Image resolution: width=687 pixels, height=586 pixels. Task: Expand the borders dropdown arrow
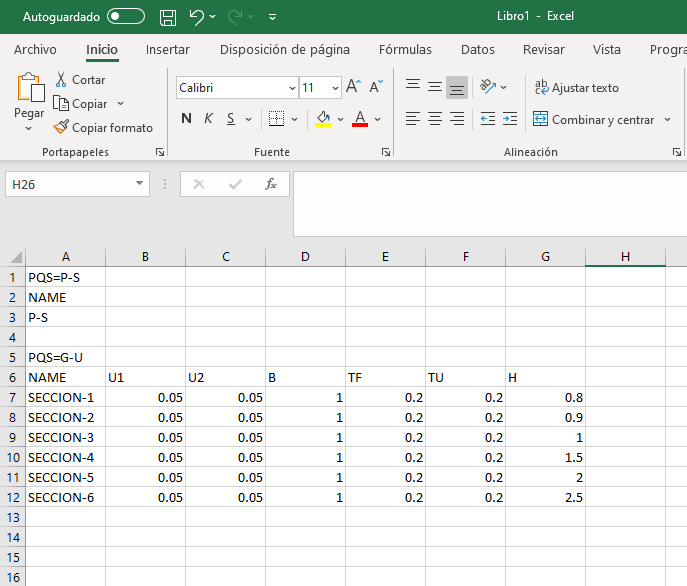coord(294,119)
